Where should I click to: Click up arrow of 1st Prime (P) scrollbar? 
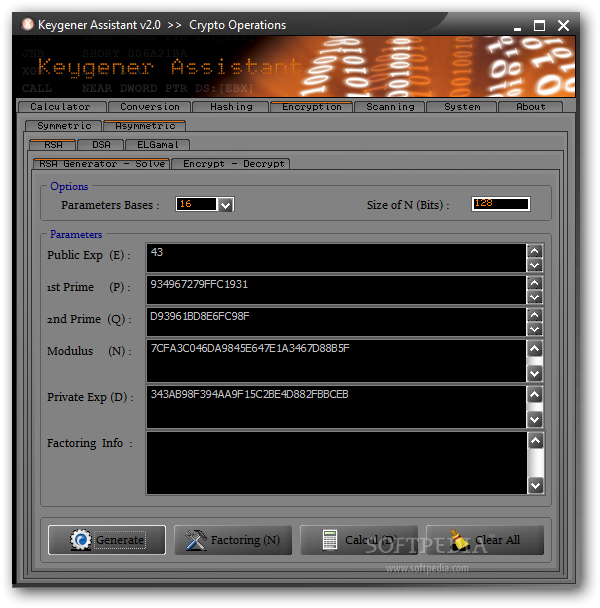[x=535, y=283]
